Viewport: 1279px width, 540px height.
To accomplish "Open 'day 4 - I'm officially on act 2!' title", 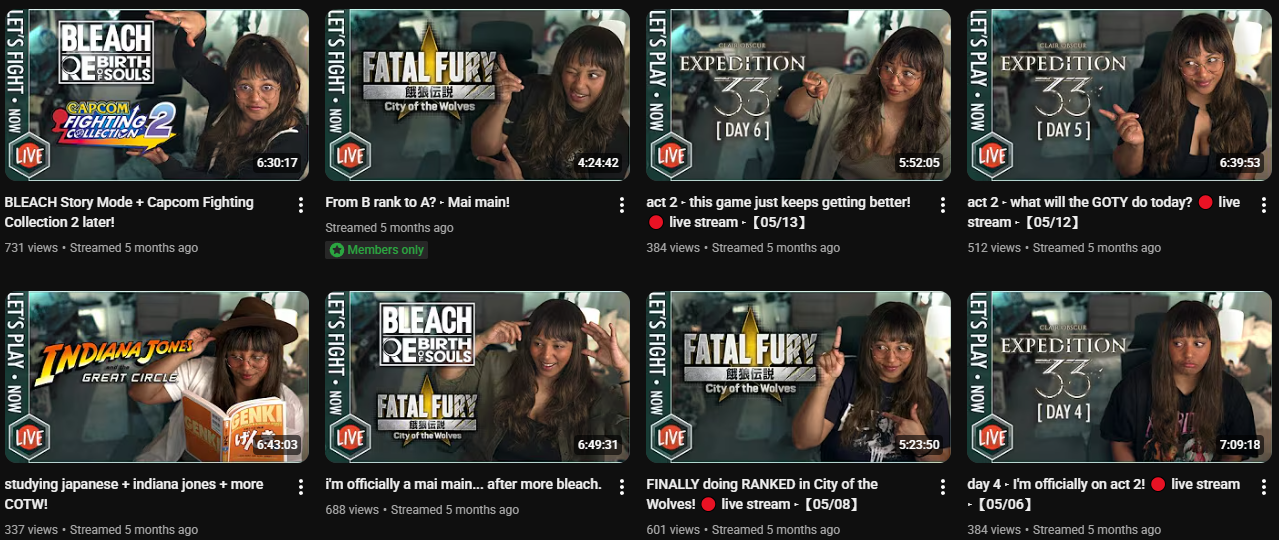I will click(1103, 494).
